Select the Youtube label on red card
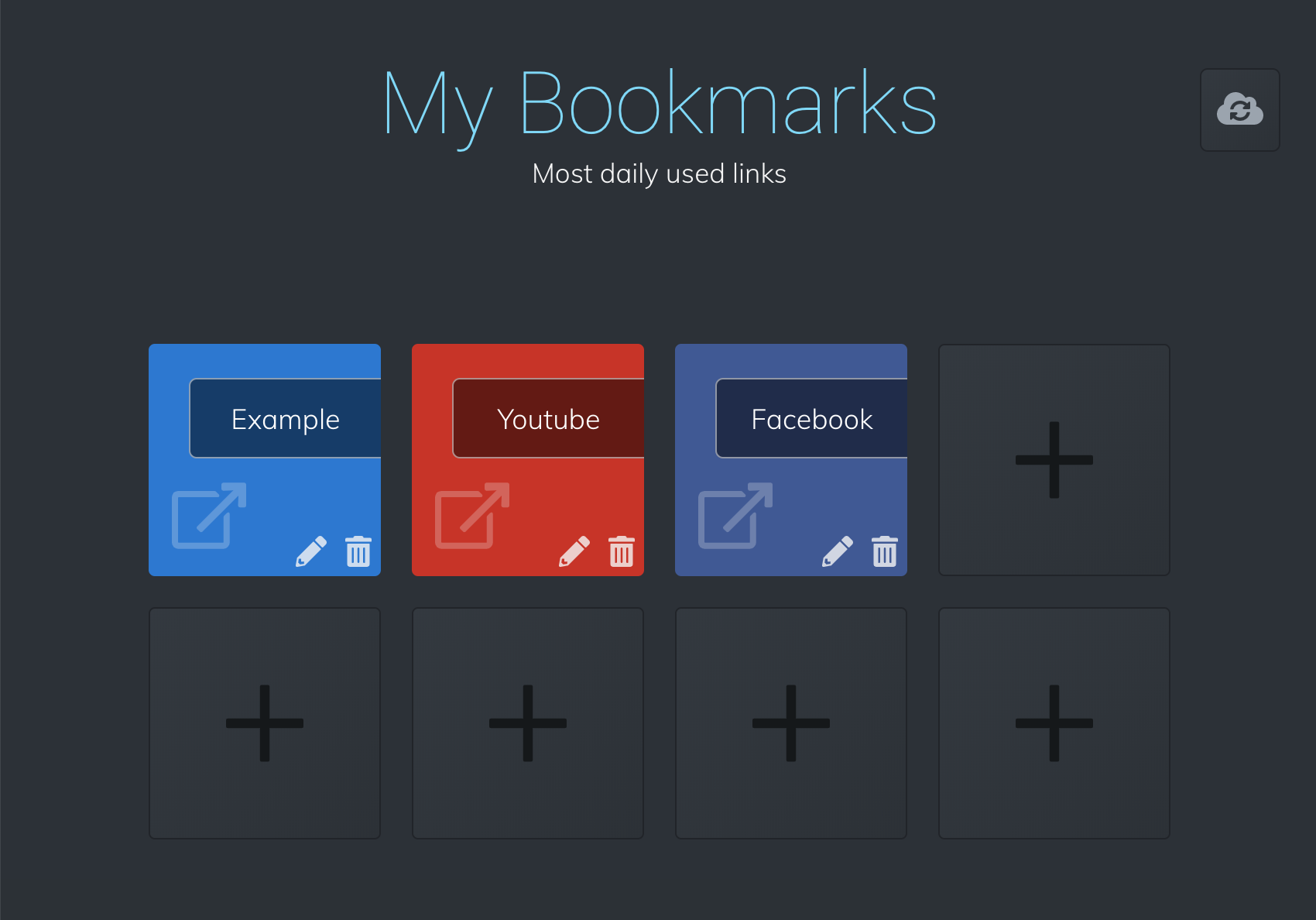1316x920 pixels. pyautogui.click(x=549, y=418)
